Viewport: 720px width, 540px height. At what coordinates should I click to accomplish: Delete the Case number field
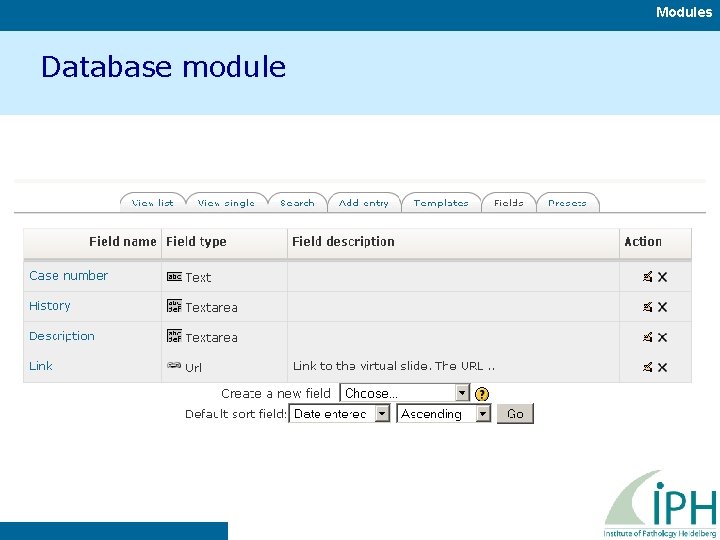[662, 277]
